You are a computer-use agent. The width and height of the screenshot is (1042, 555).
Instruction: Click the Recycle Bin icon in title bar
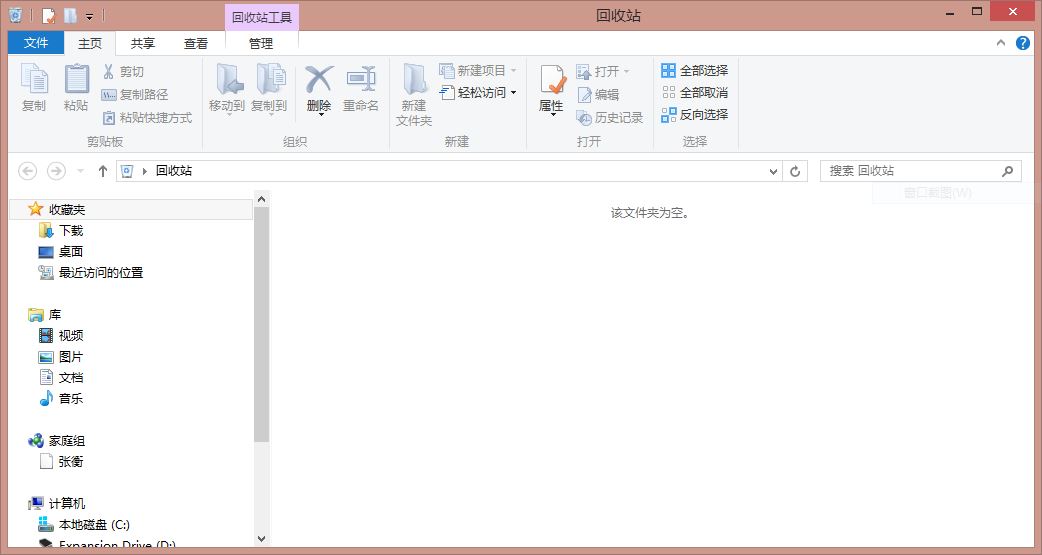(15, 15)
